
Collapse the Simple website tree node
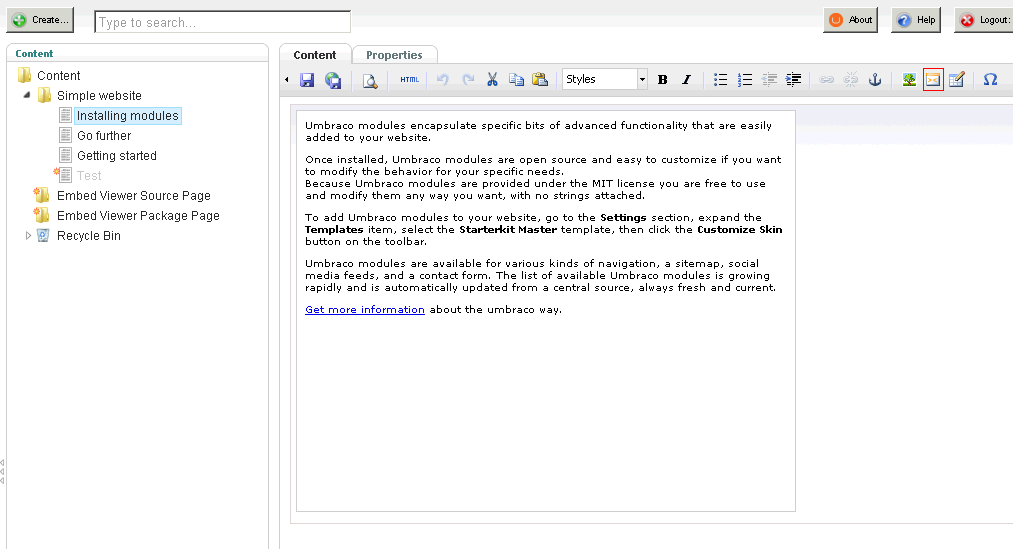pos(27,95)
